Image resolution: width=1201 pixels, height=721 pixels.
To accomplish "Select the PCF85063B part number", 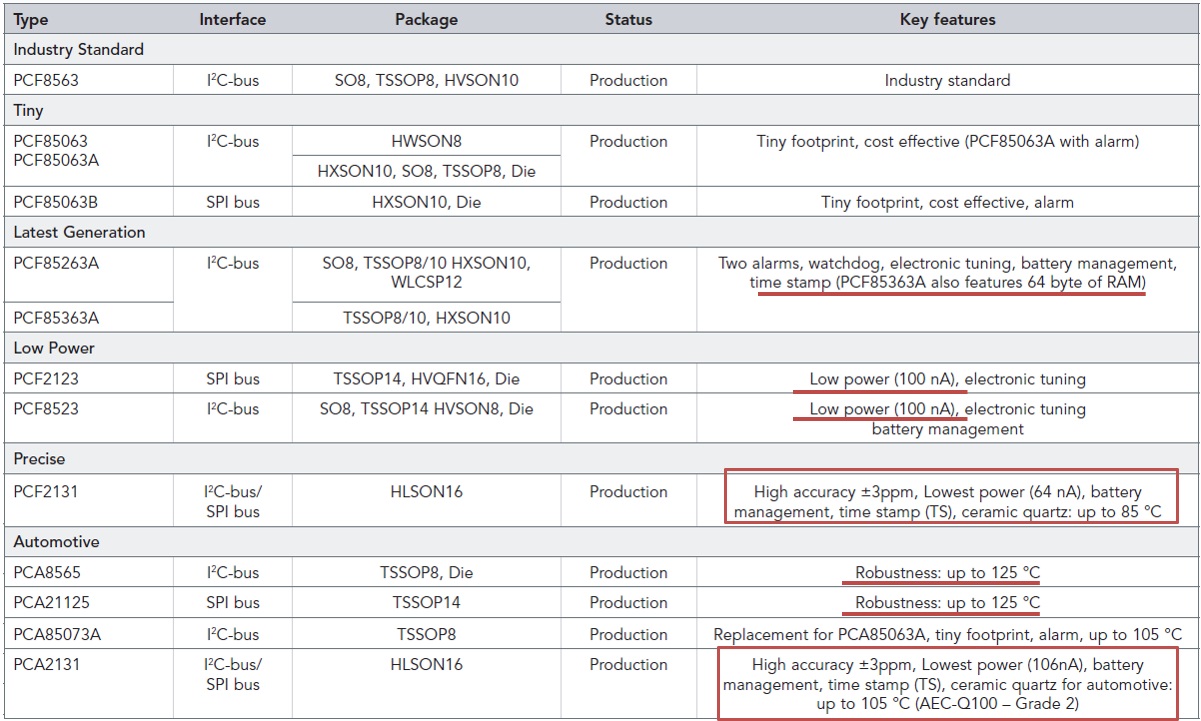I will [x=55, y=202].
